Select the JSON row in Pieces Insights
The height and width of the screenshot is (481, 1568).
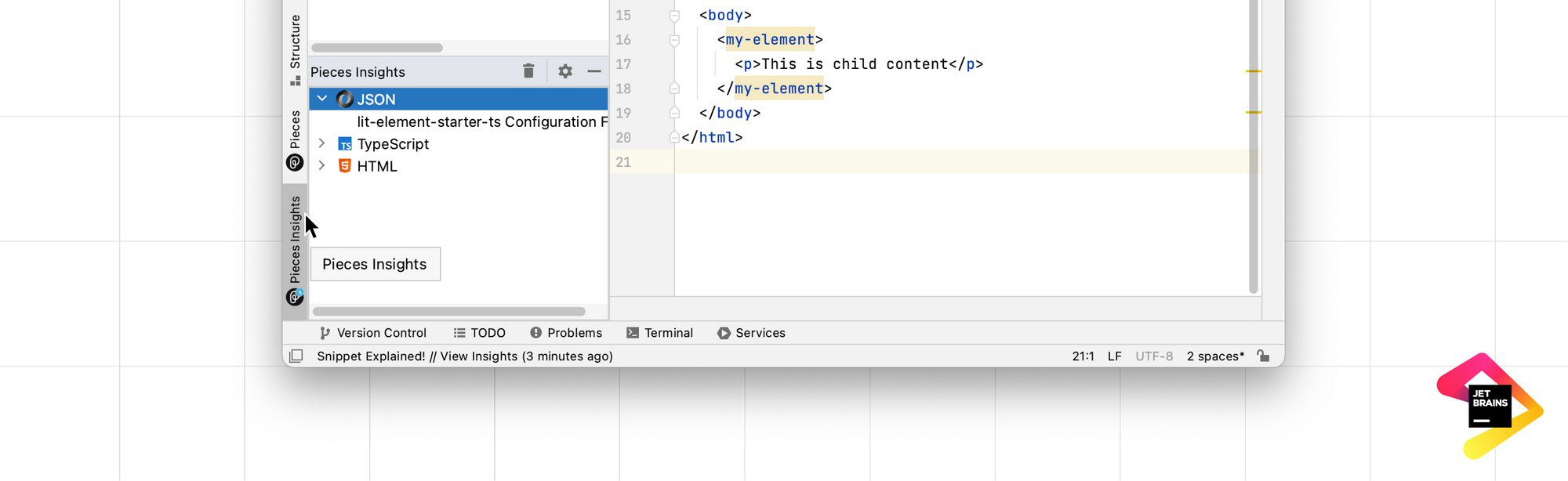tap(459, 99)
